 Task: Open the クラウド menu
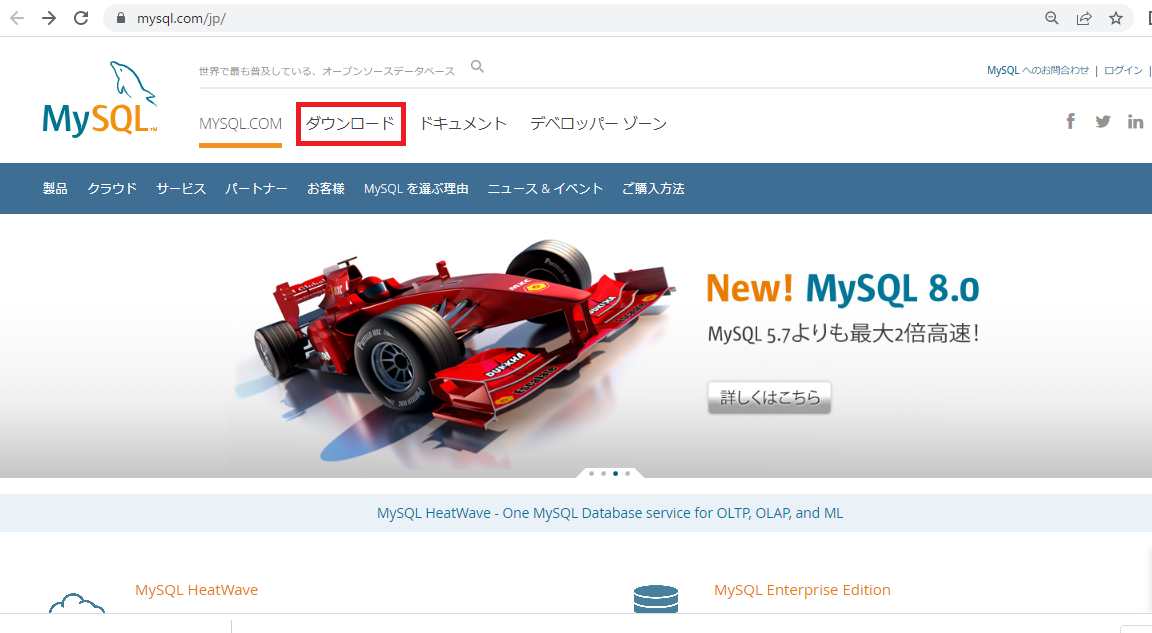click(x=112, y=189)
